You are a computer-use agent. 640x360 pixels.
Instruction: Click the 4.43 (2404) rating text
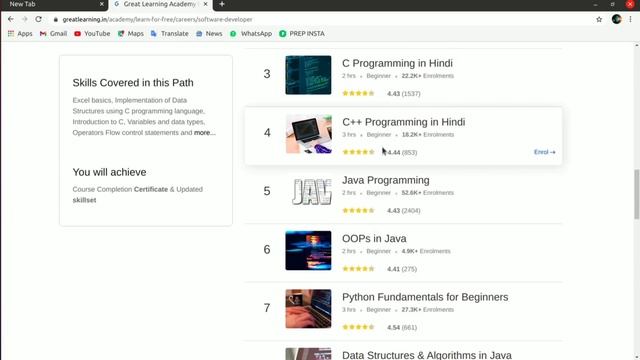404,211
